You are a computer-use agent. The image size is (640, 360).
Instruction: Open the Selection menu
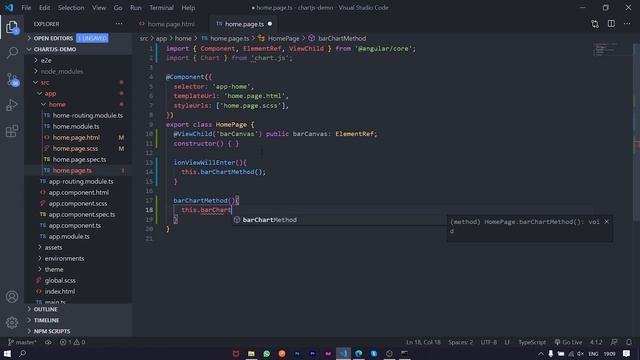[x=71, y=8]
